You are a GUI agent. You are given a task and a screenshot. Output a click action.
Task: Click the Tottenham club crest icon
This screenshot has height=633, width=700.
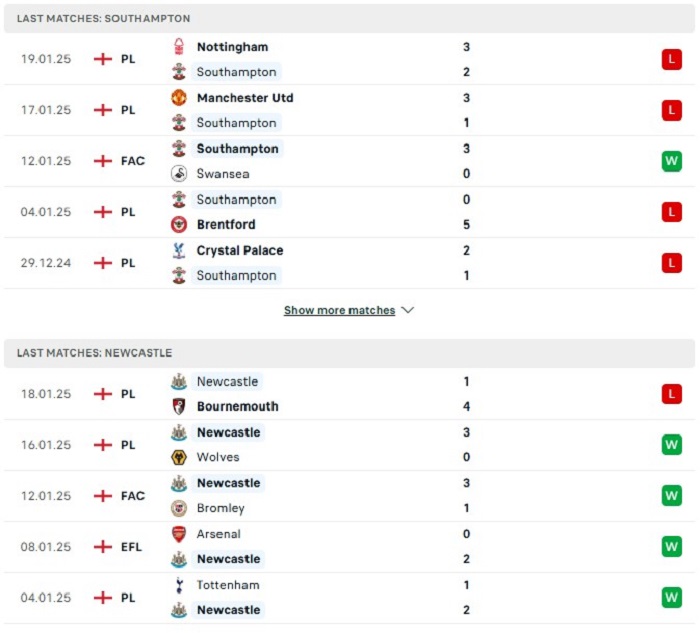pos(179,585)
